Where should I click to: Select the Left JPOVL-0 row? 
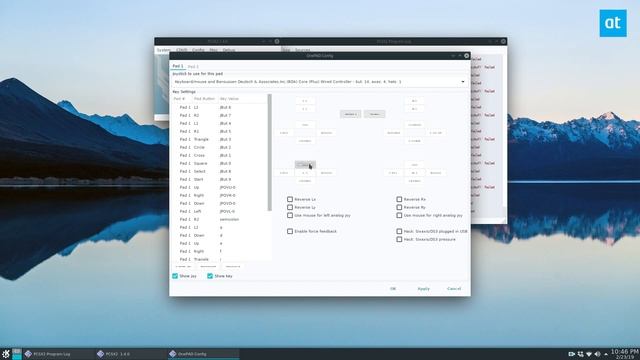coord(220,211)
